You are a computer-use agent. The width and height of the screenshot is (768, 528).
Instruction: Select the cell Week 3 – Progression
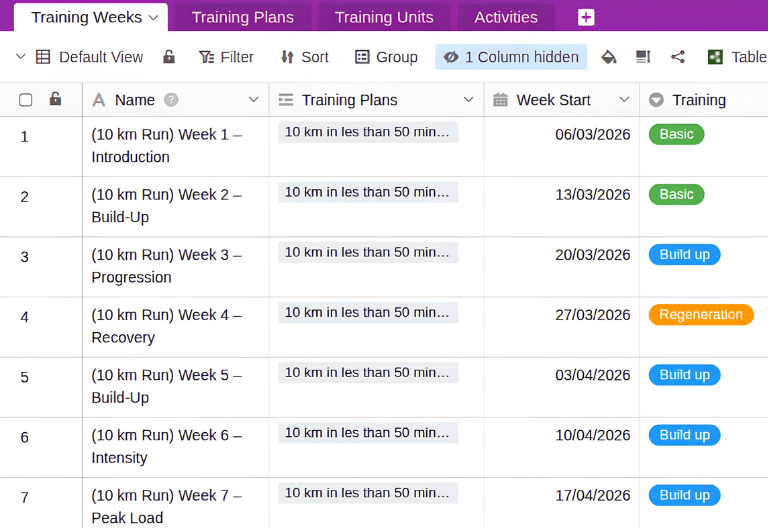(176, 267)
